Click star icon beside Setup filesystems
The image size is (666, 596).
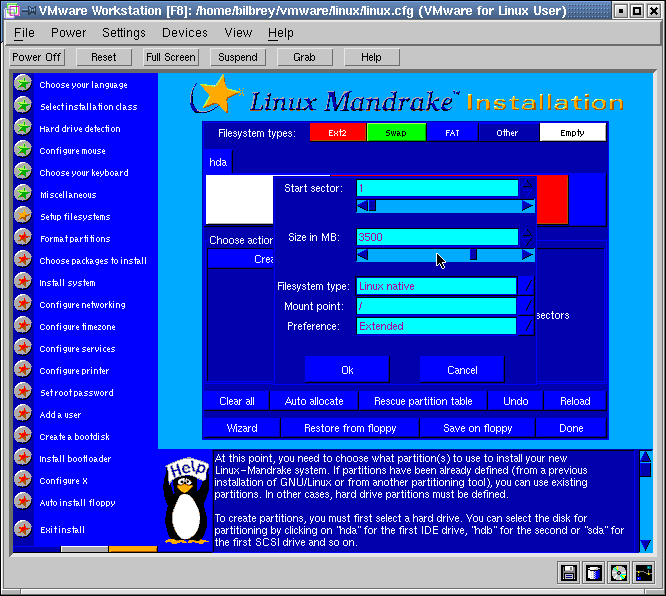pos(22,216)
